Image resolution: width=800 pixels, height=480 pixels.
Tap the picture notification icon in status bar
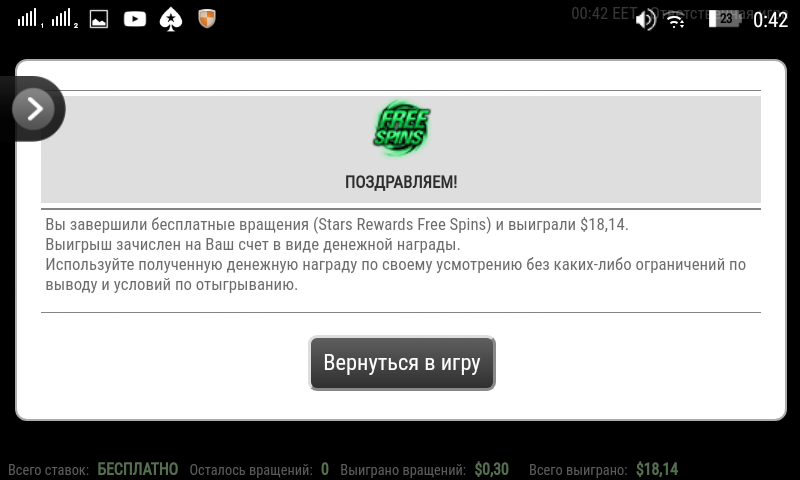99,19
